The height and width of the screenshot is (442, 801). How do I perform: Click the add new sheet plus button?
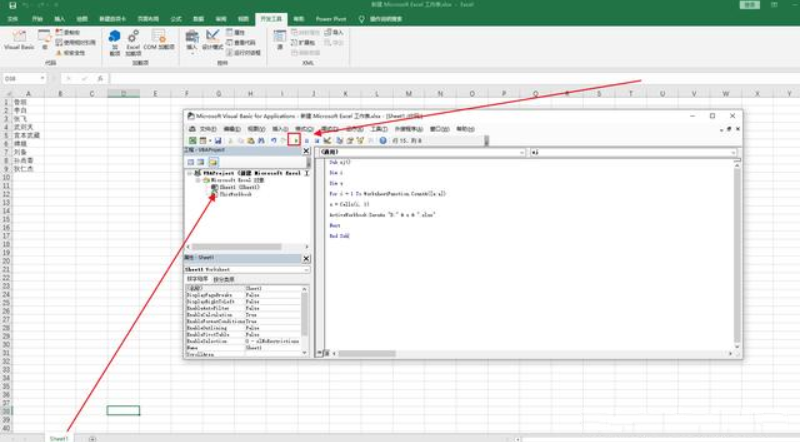click(91, 437)
